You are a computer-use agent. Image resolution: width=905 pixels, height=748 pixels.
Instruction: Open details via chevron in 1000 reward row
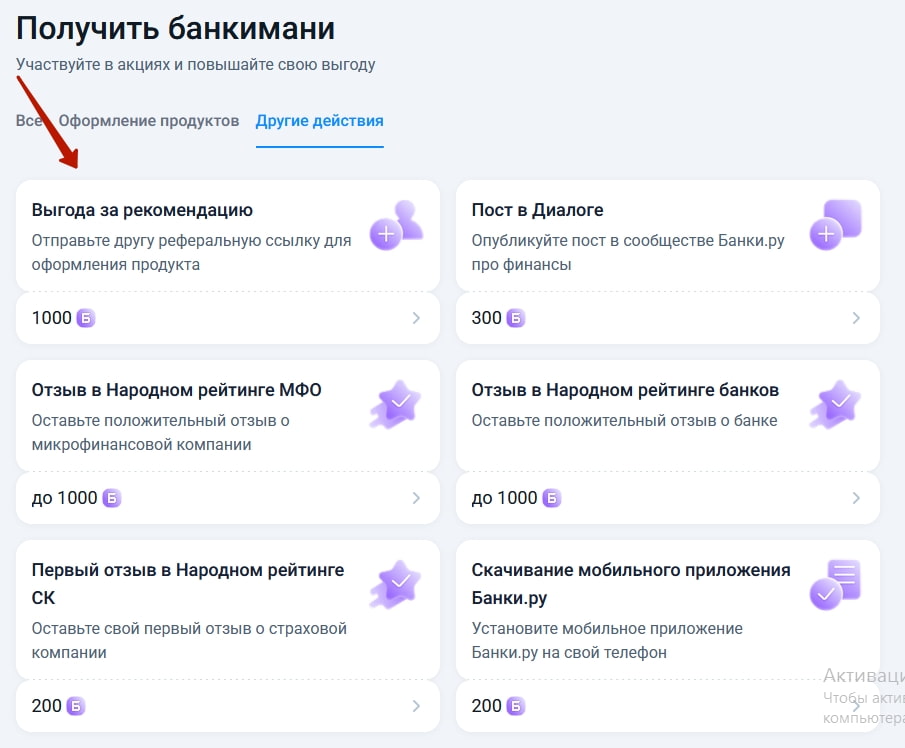(416, 318)
